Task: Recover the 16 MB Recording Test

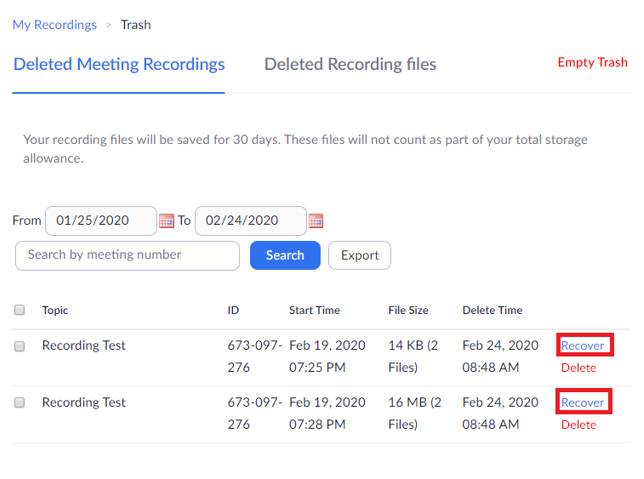Action: point(582,403)
